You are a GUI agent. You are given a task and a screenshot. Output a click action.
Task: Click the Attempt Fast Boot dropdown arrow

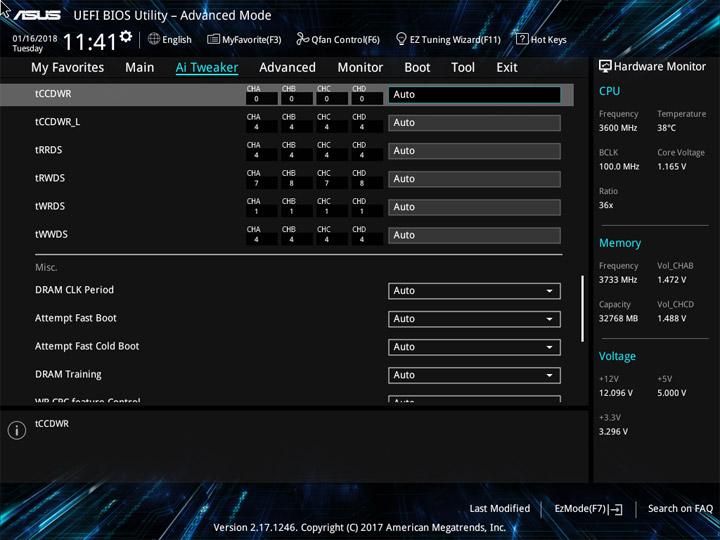[x=549, y=319]
